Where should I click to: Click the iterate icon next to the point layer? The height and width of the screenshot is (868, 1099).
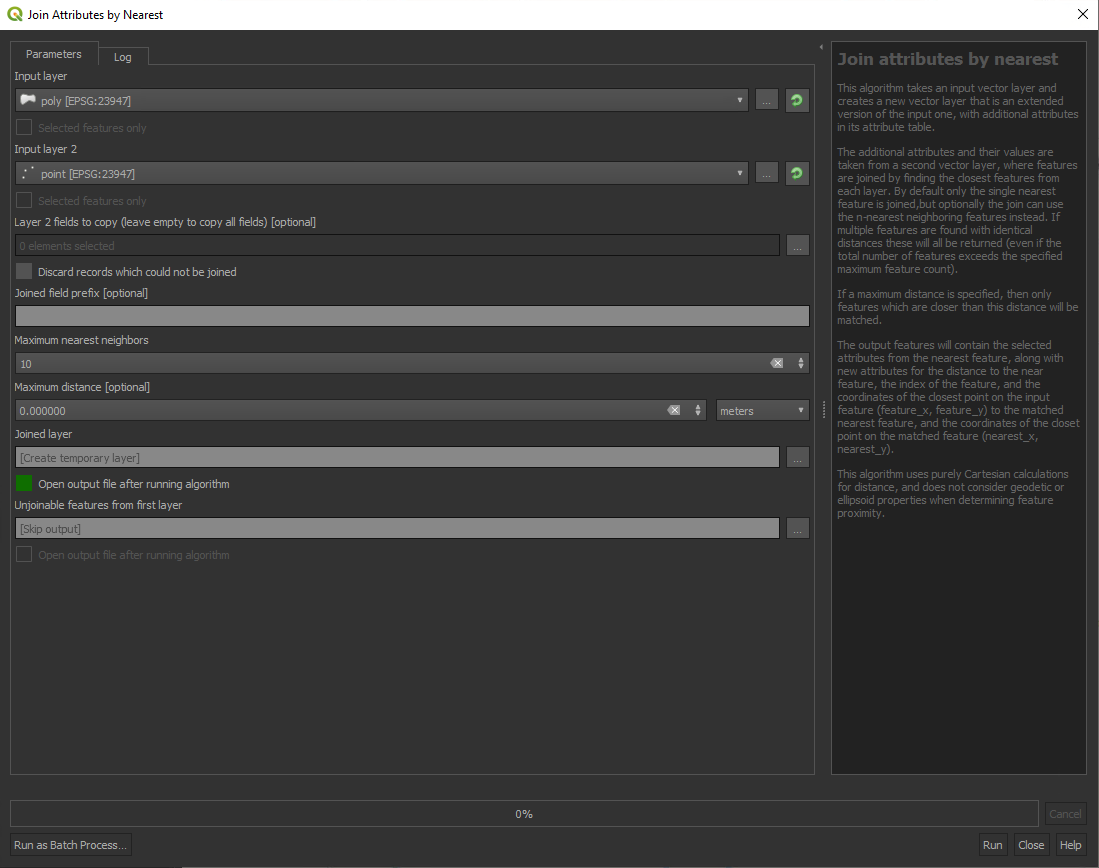click(x=796, y=173)
